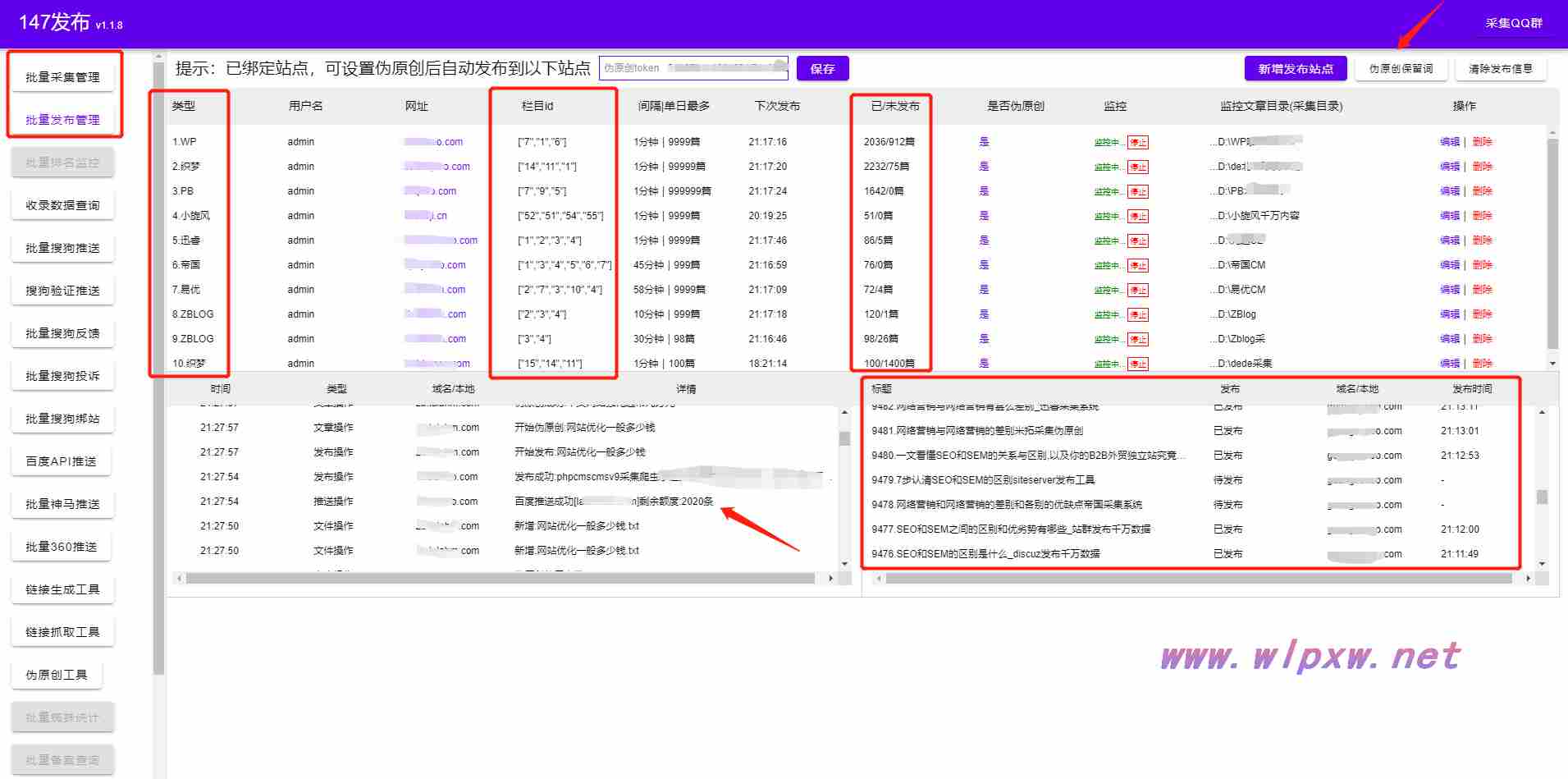Stop monitoring for 8.ZBLOG site
The width and height of the screenshot is (1568, 779).
click(1138, 314)
